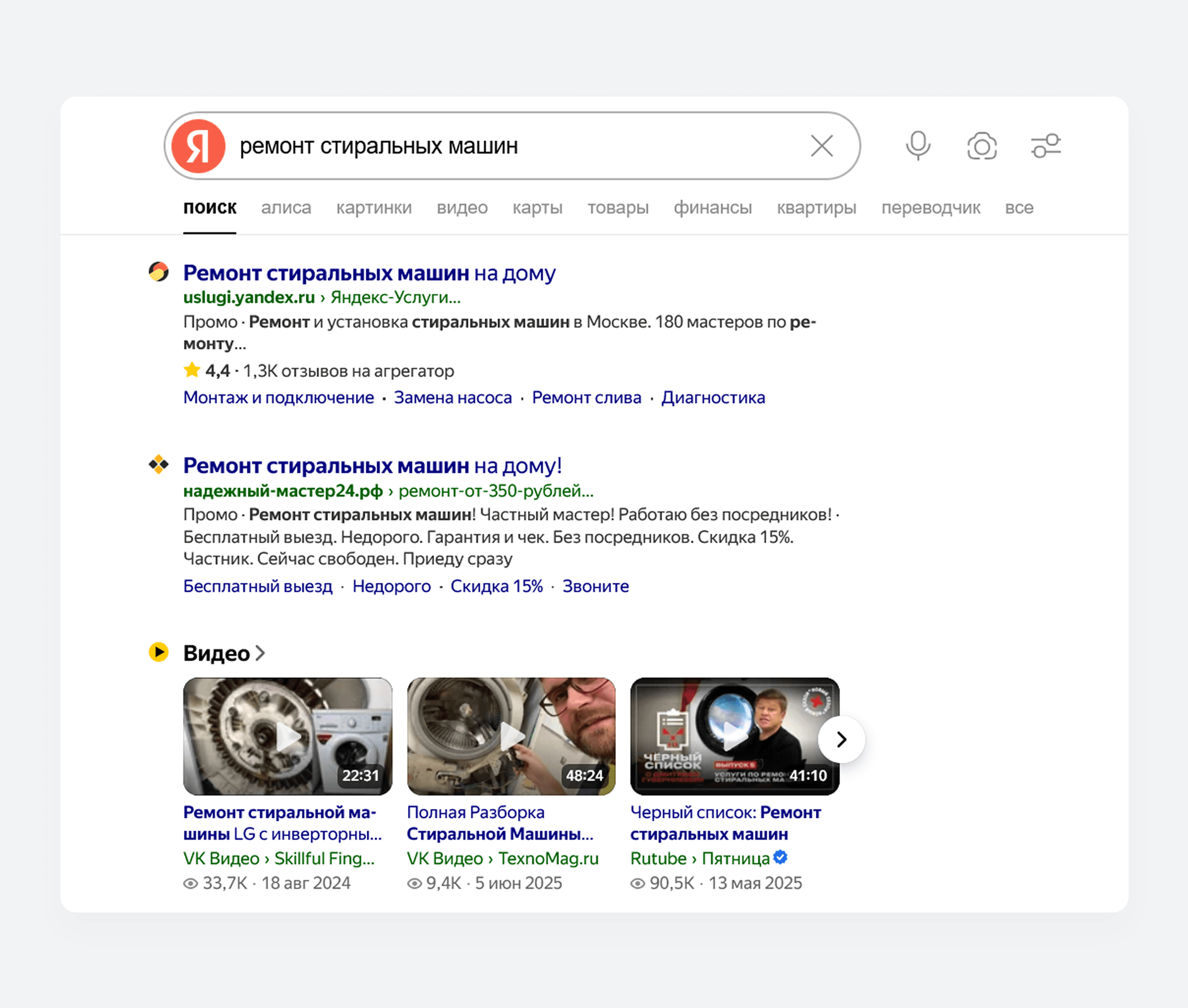
Task: Open the алиса tab
Action: click(x=286, y=207)
